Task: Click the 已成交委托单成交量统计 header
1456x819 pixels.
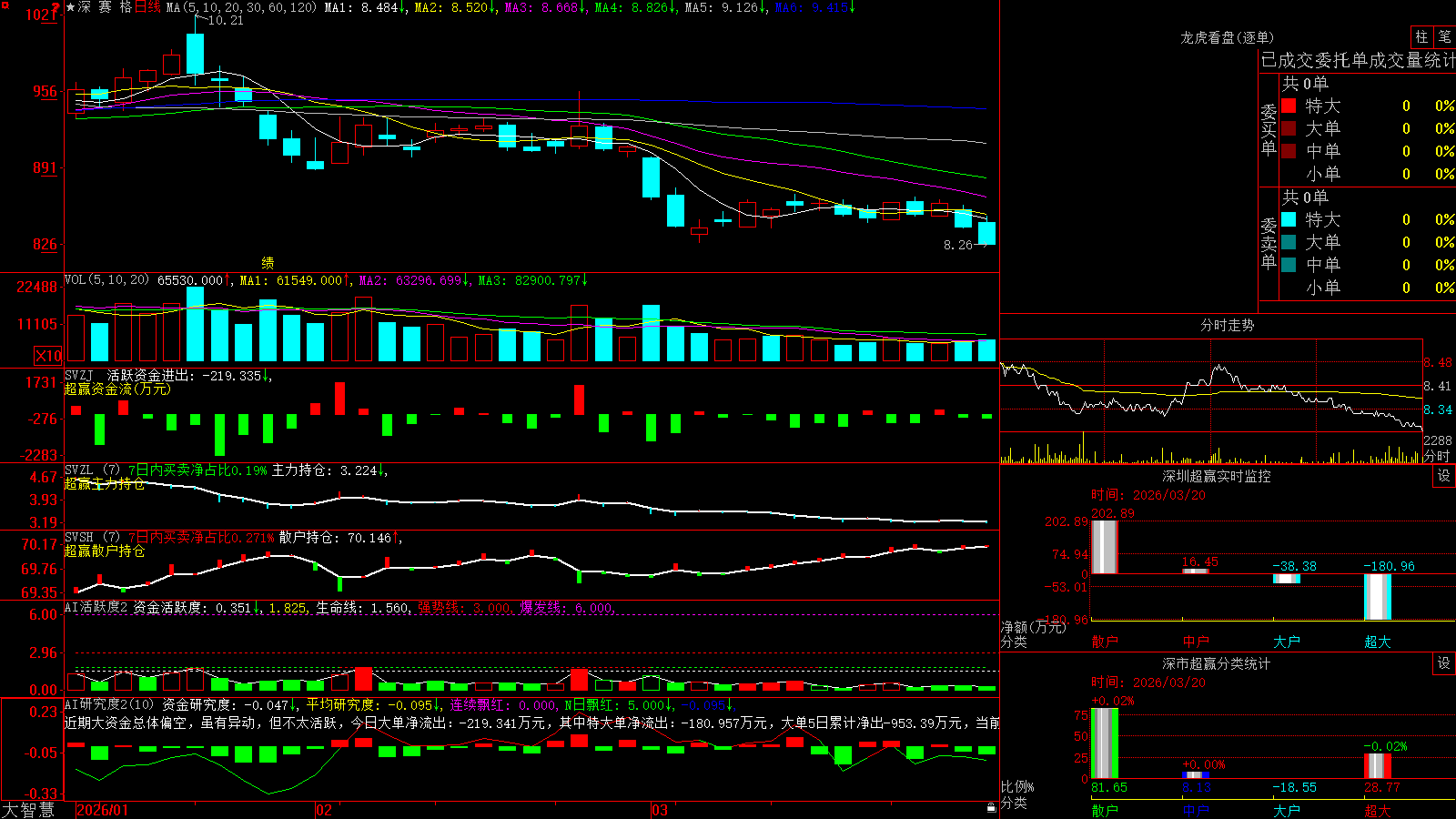Action: tap(1358, 60)
